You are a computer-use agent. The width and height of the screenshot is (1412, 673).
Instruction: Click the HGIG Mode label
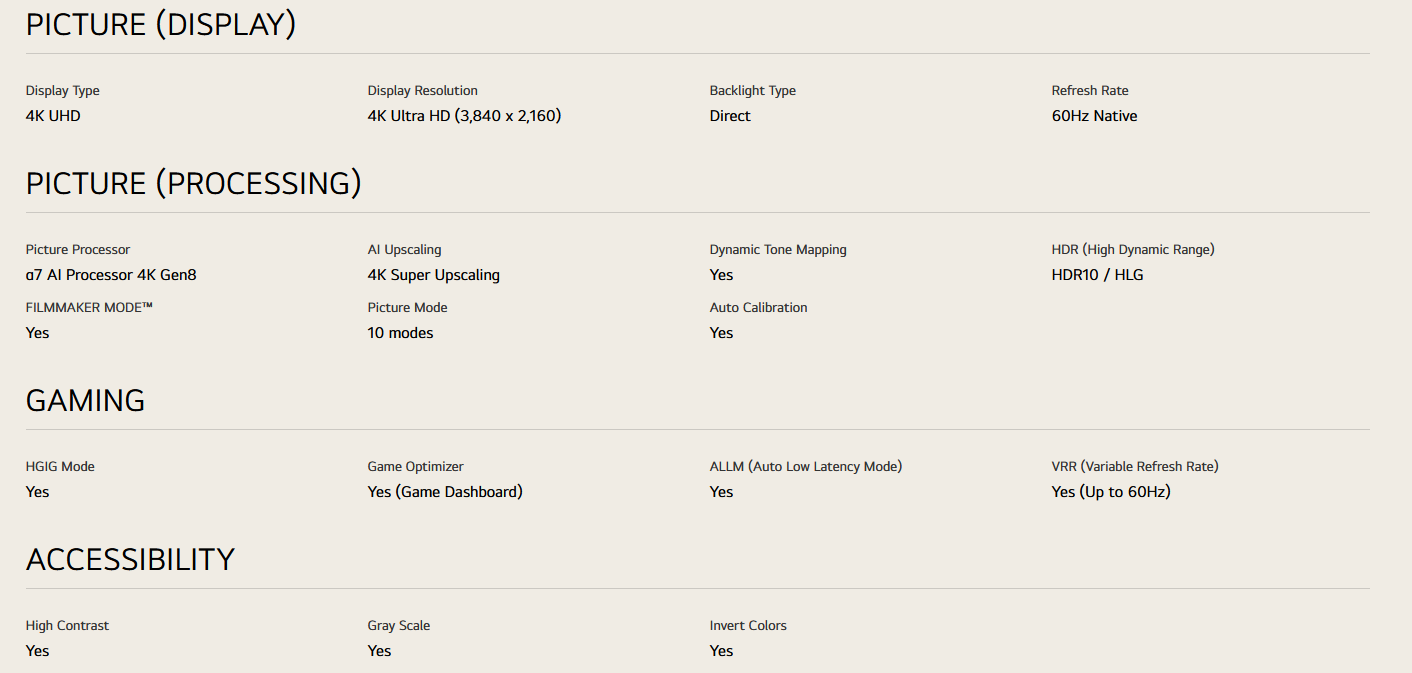(60, 467)
